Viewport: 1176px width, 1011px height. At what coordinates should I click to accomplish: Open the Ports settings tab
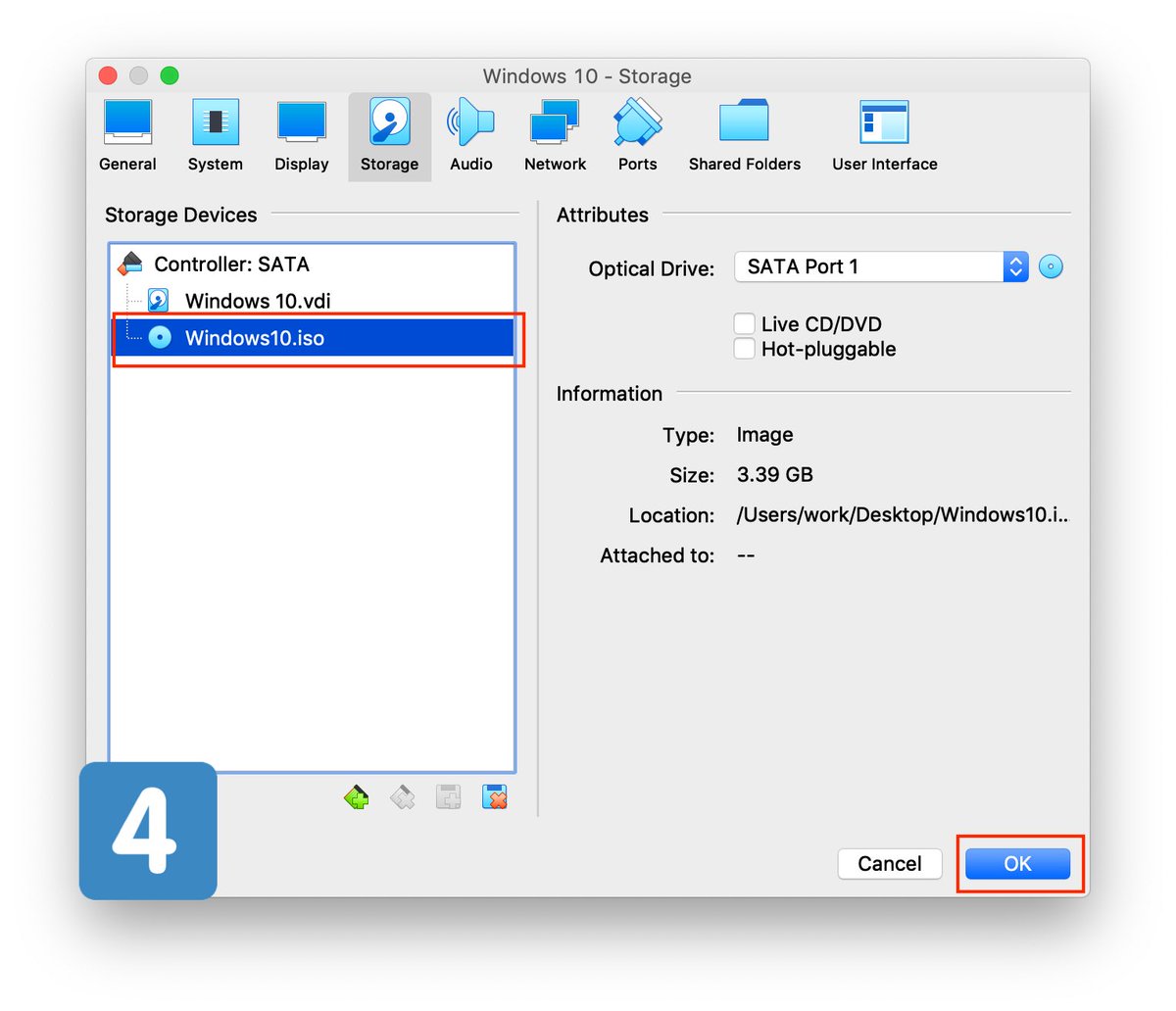click(638, 137)
